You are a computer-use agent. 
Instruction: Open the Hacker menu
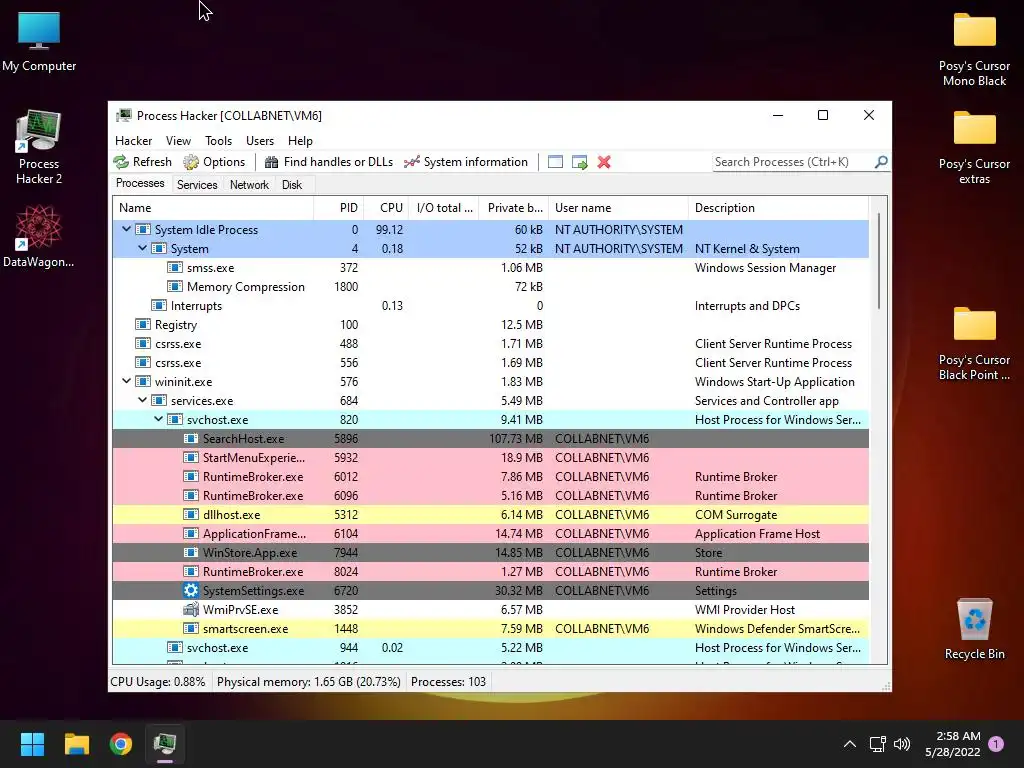(133, 140)
